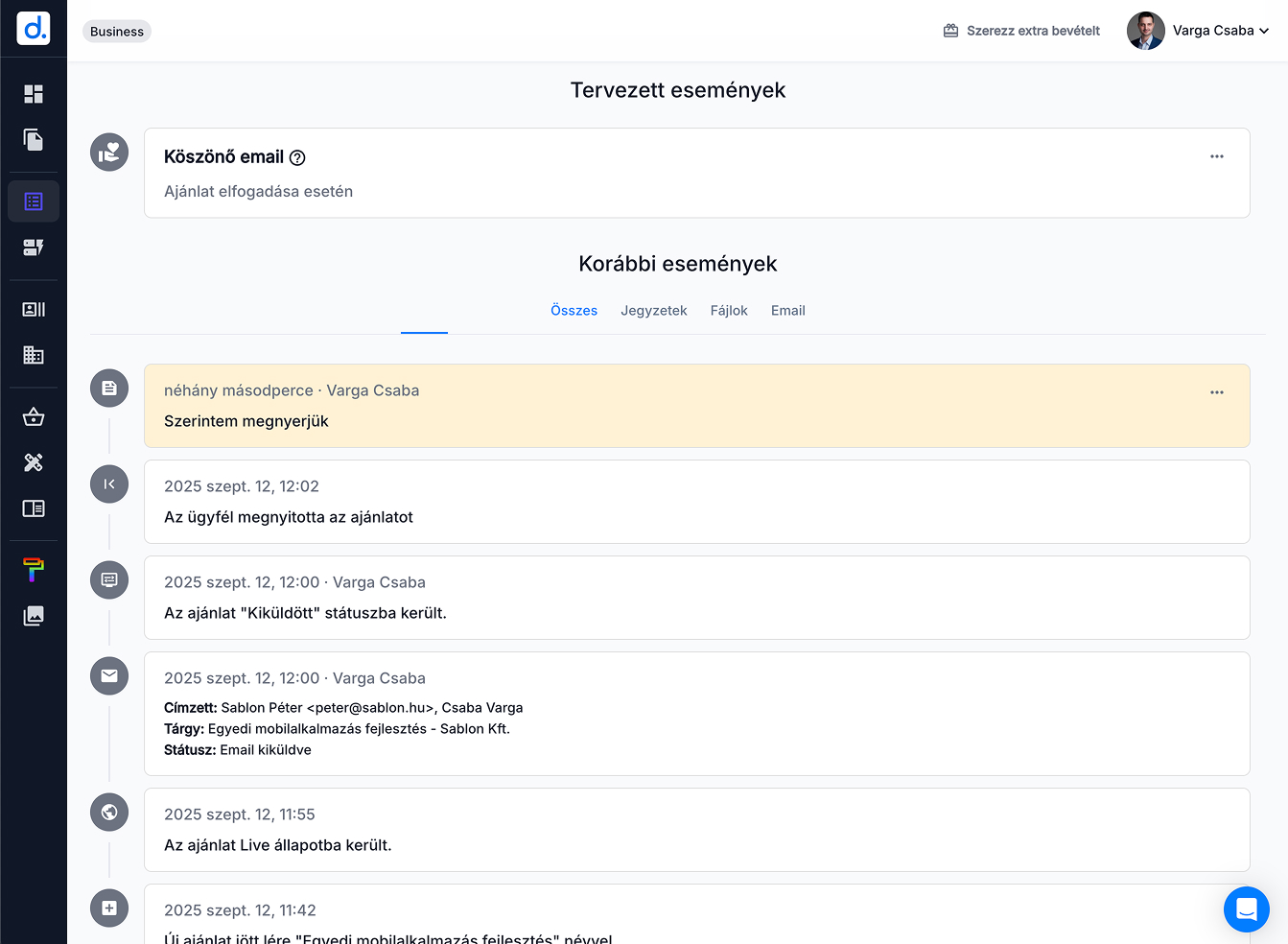This screenshot has width=1288, height=944.
Task: Click the Business plan badge
Action: 117,32
